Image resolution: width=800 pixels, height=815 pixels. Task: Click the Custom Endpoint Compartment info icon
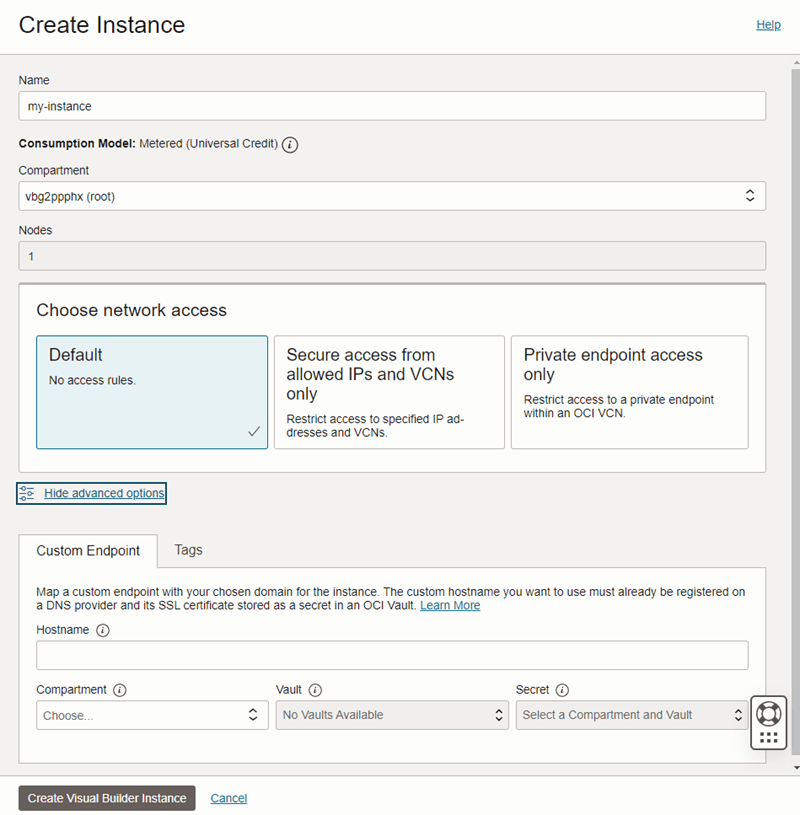coord(121,690)
